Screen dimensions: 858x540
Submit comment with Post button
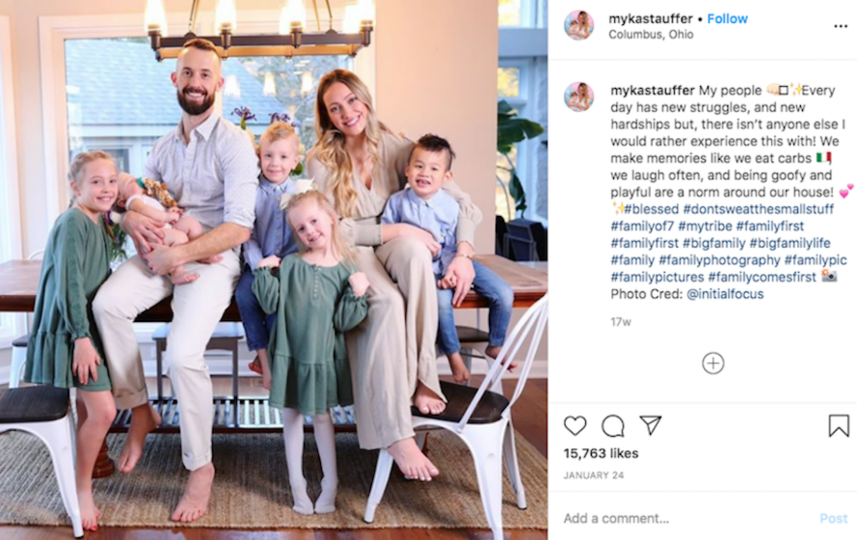click(x=833, y=518)
